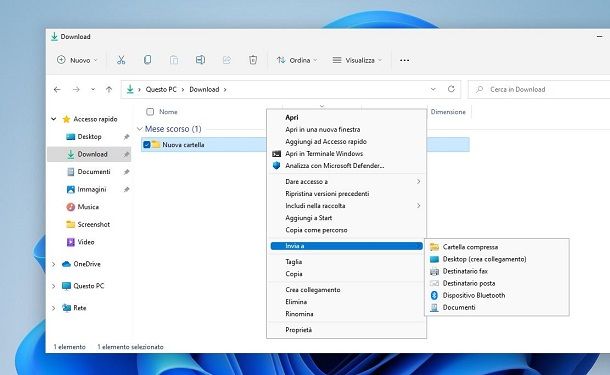Open recent locations dropdown arrow
Viewport: 610px width, 375px height.
coord(93,89)
